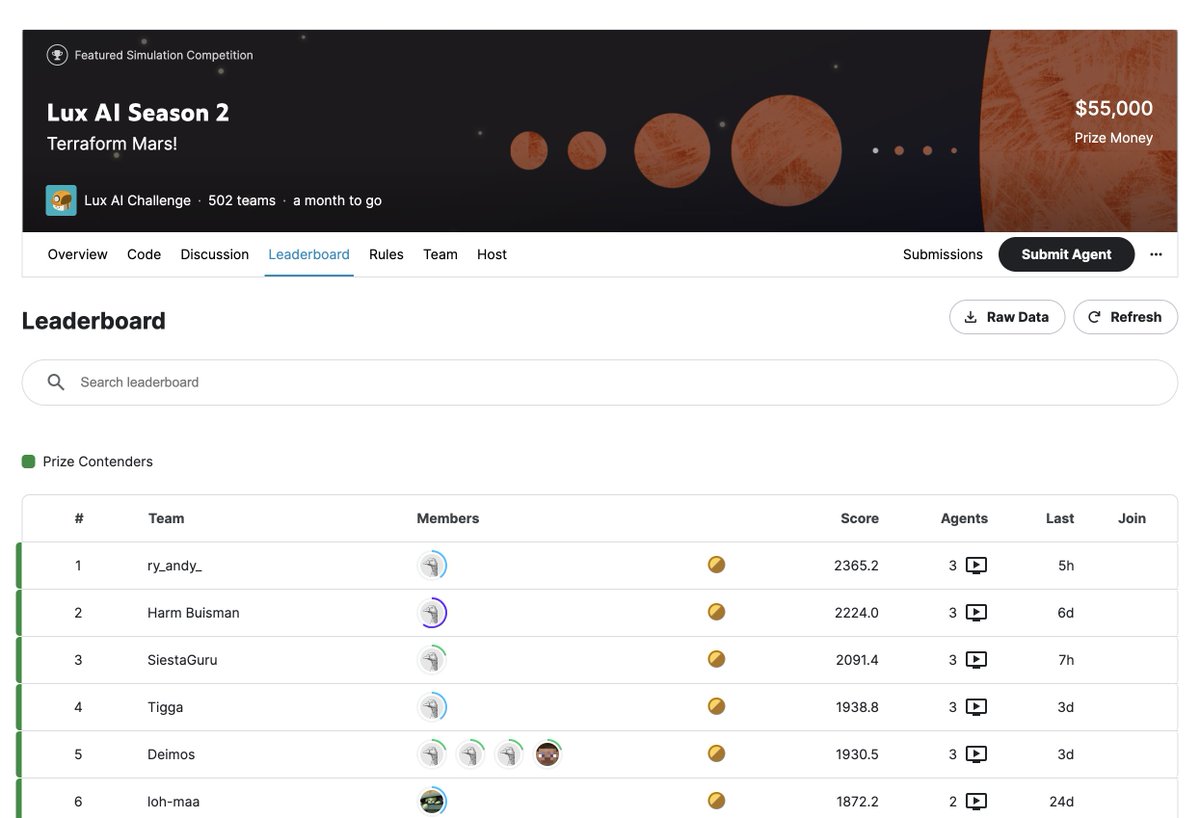Click the Submit Agent button

[x=1066, y=254]
